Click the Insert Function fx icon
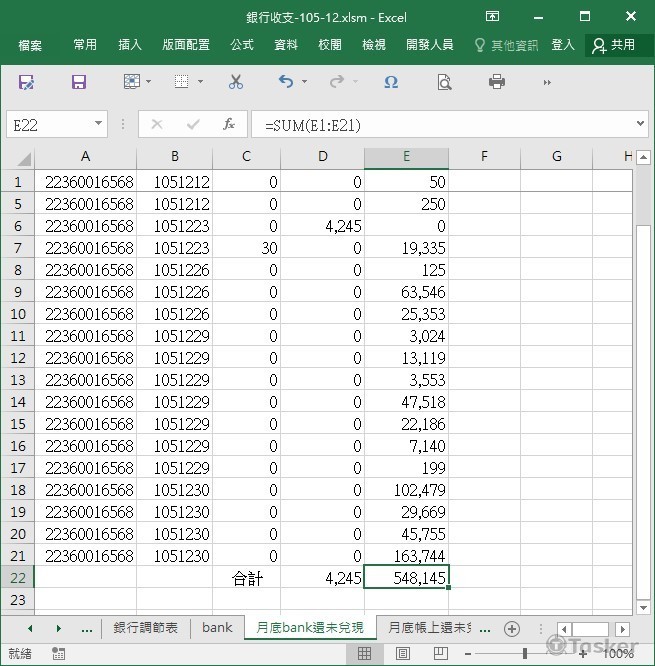 (229, 124)
